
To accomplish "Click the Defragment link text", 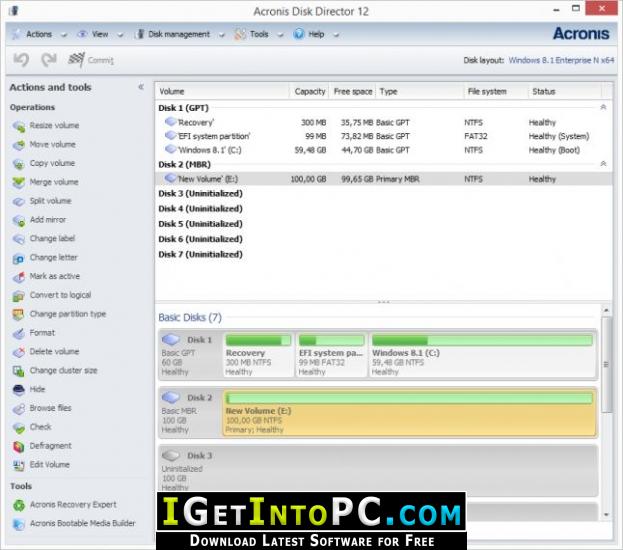I will click(50, 446).
